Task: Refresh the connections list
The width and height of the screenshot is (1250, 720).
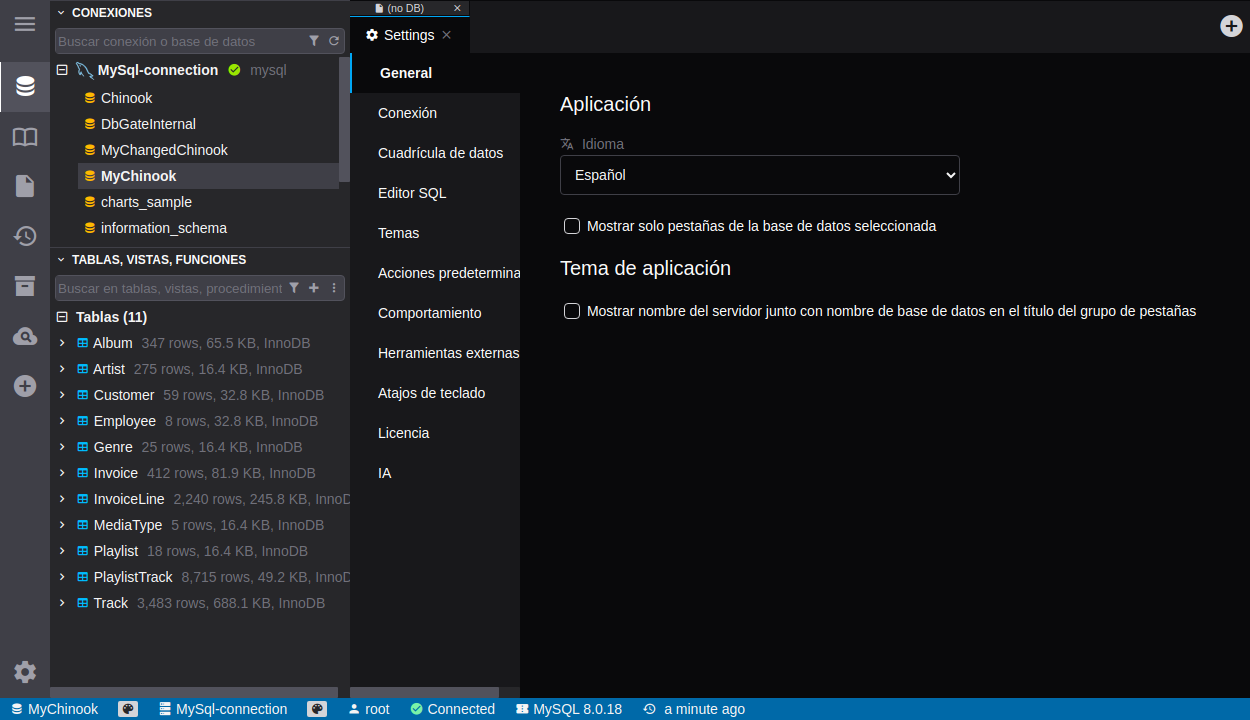Action: [334, 41]
